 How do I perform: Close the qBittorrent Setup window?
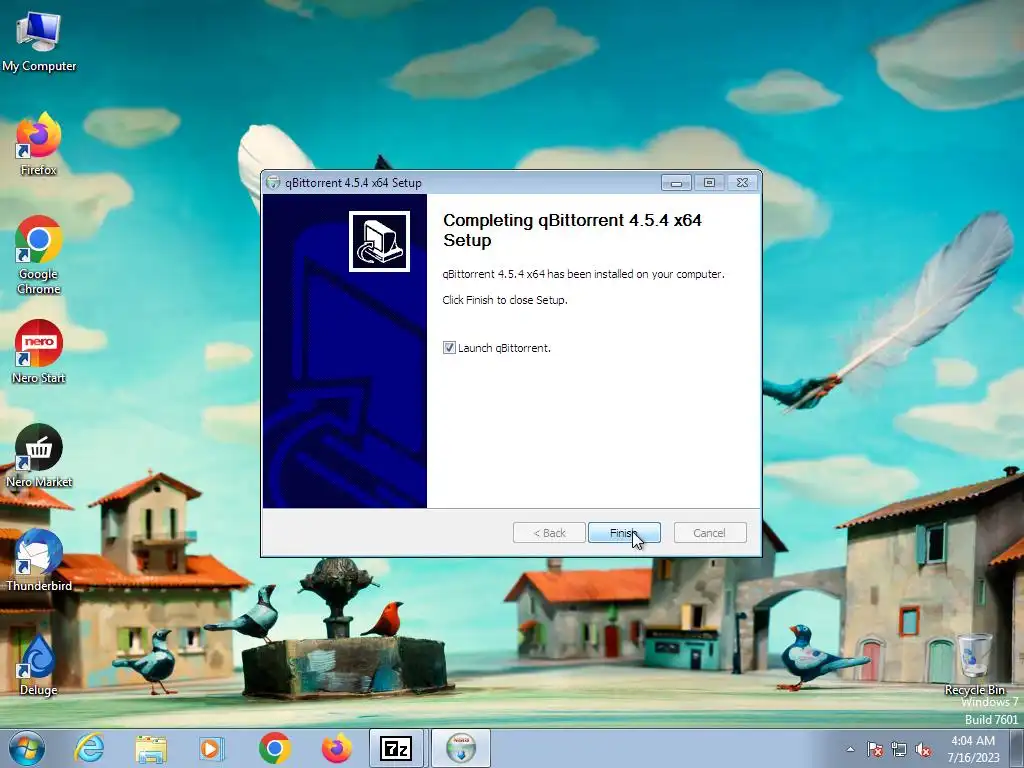click(x=742, y=183)
